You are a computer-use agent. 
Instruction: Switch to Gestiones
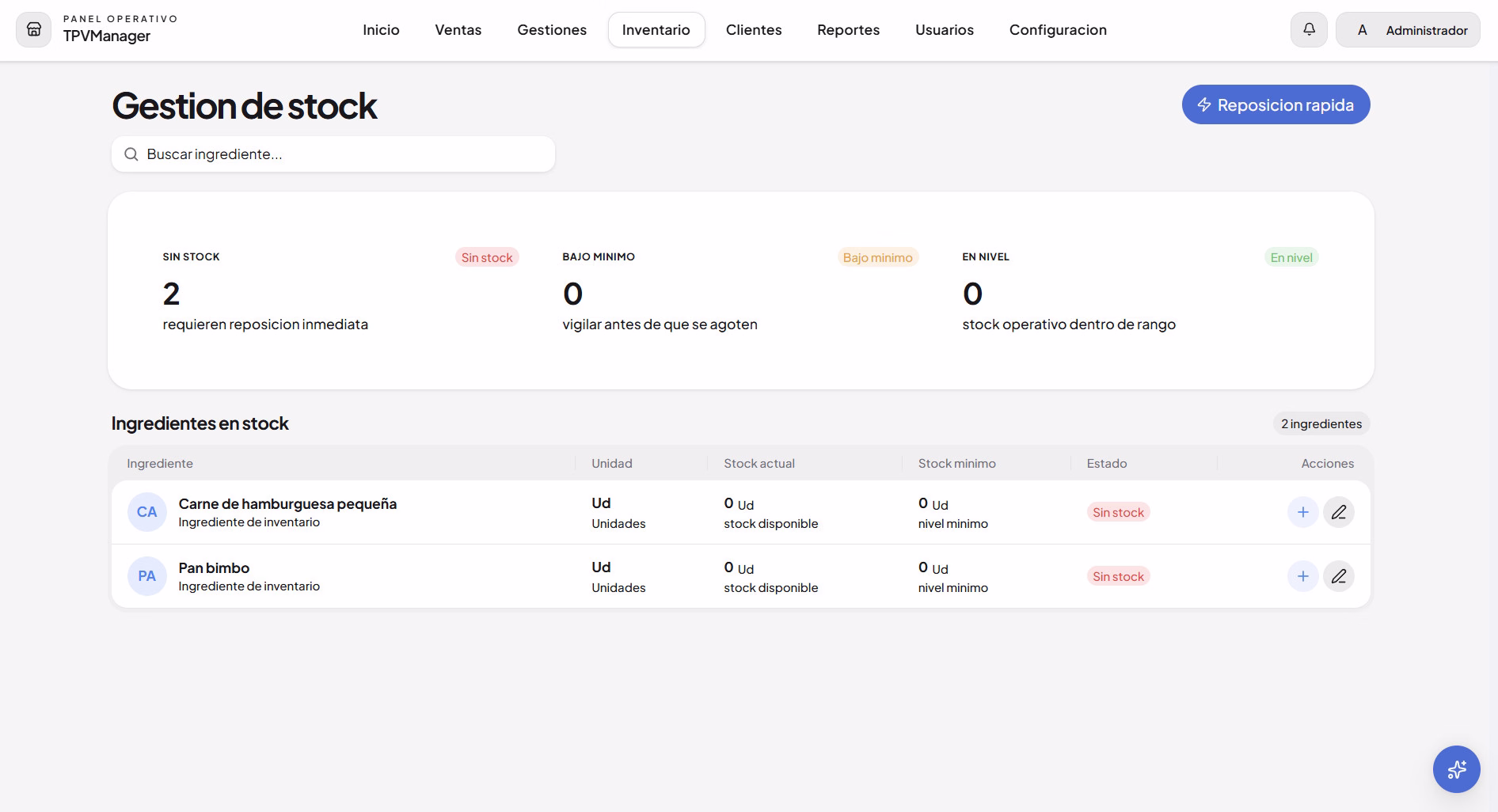pyautogui.click(x=552, y=30)
